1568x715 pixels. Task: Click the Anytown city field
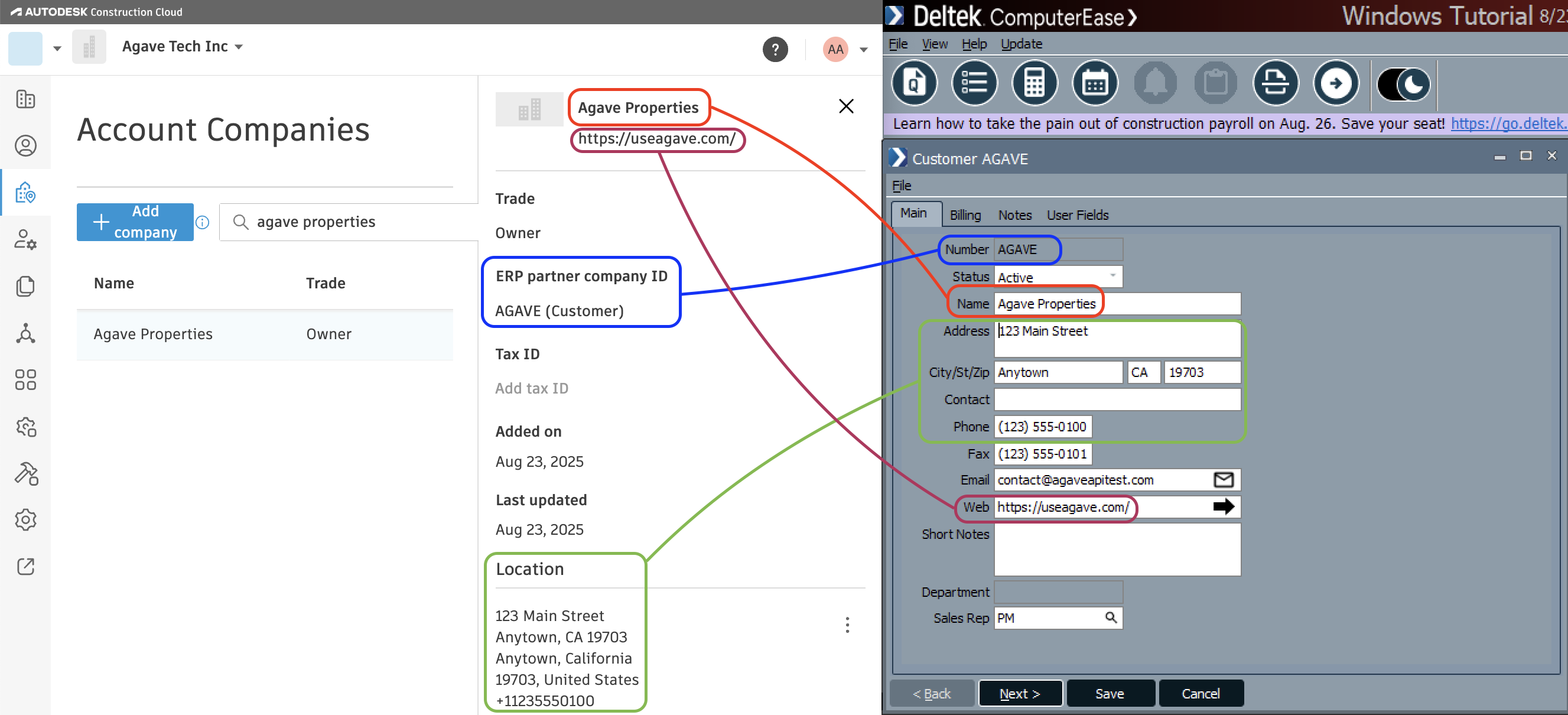1059,372
